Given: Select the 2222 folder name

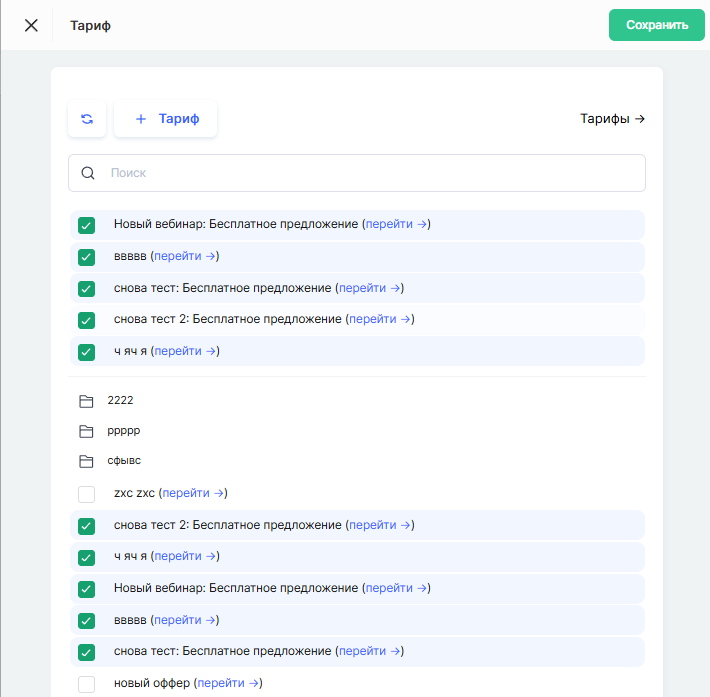Looking at the screenshot, I should (120, 400).
